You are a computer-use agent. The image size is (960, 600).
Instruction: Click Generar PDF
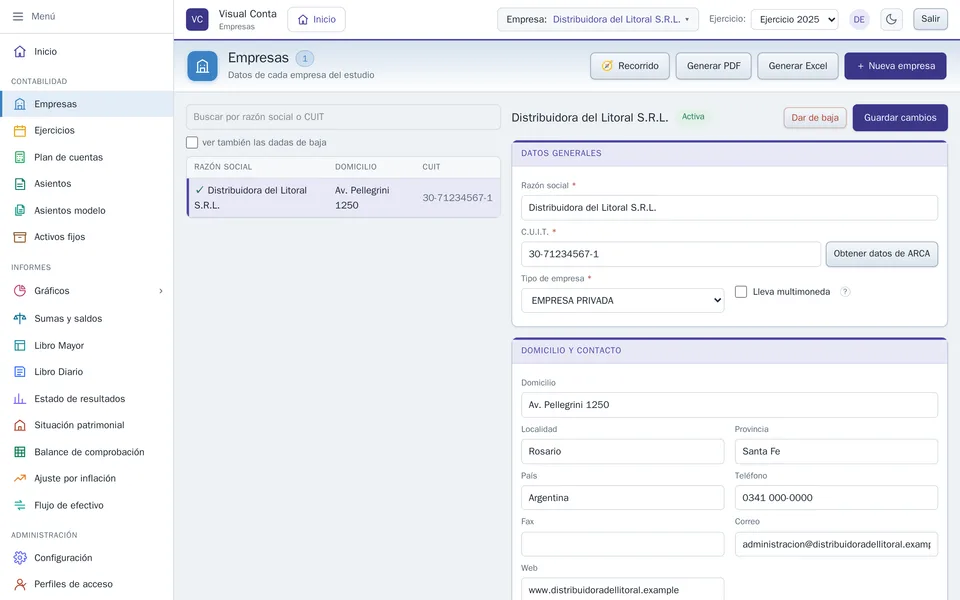coord(713,66)
